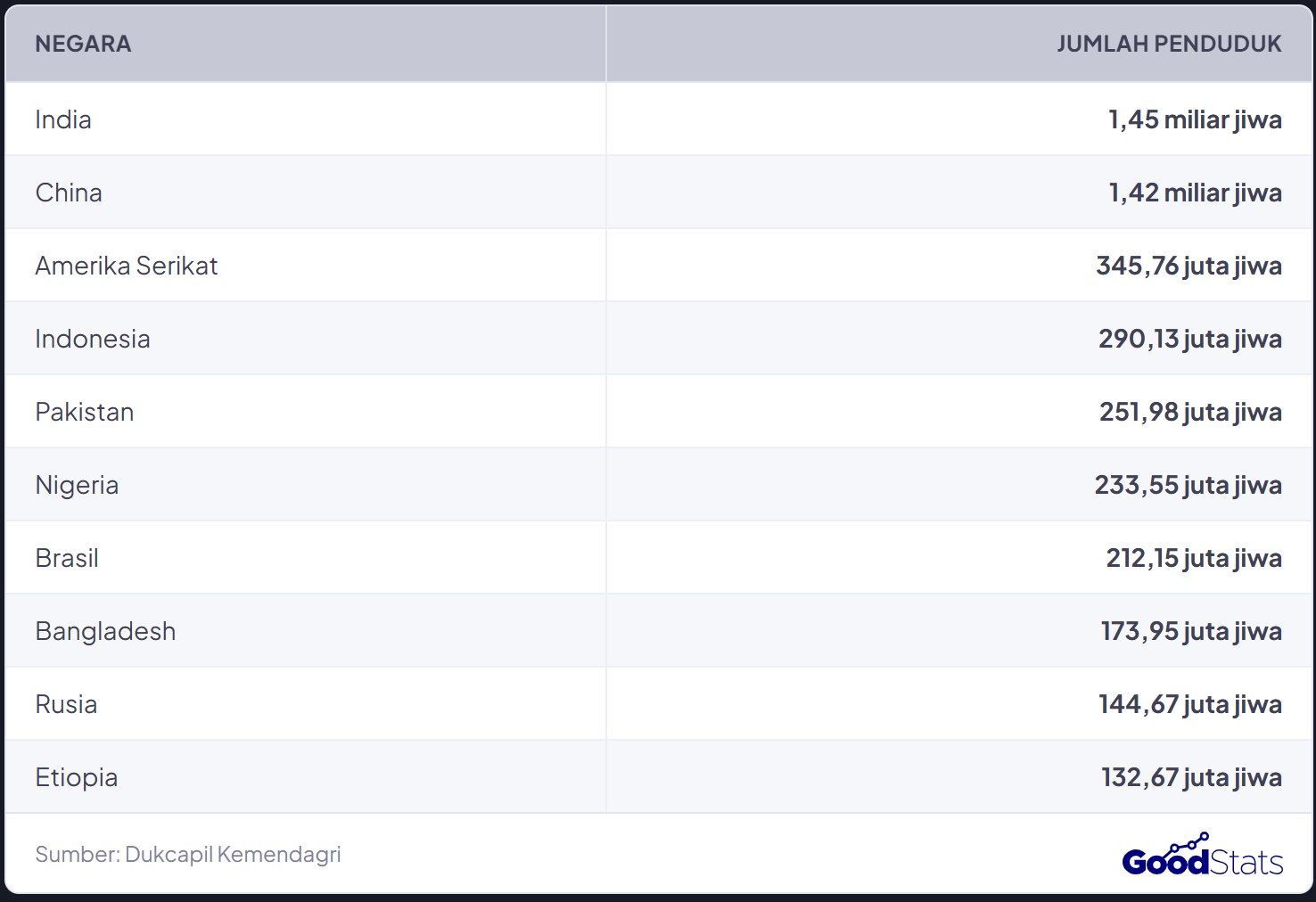Click the 345,76 juta jiwa value

click(x=1189, y=266)
